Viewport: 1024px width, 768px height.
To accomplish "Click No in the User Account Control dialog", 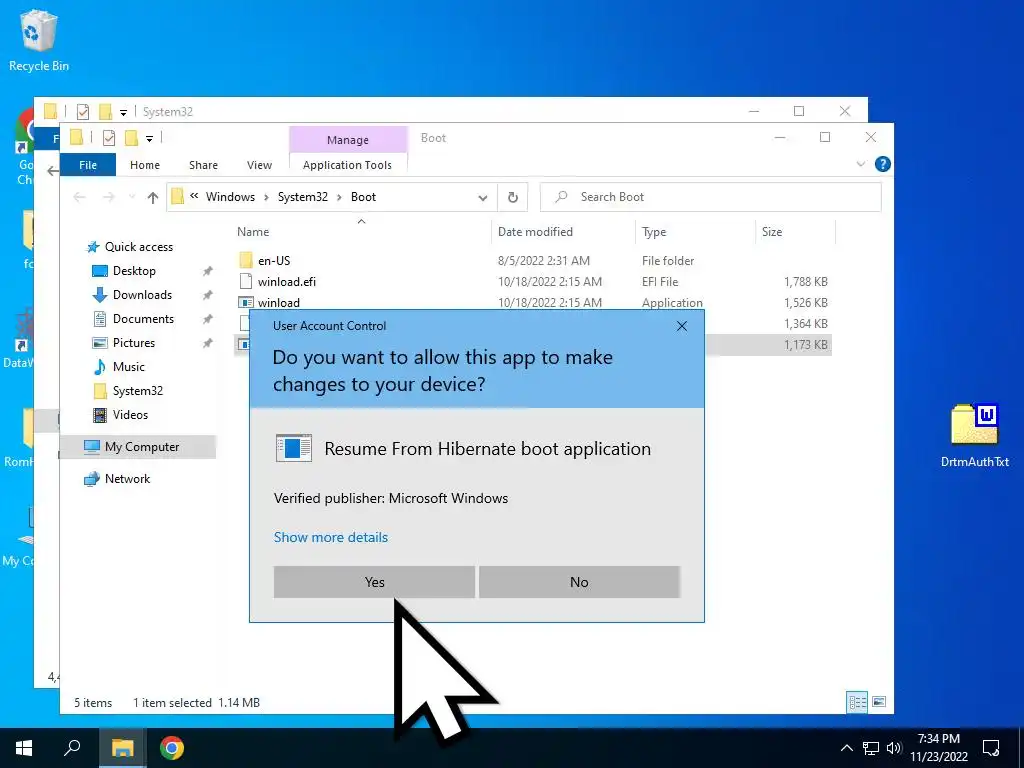I will point(579,582).
